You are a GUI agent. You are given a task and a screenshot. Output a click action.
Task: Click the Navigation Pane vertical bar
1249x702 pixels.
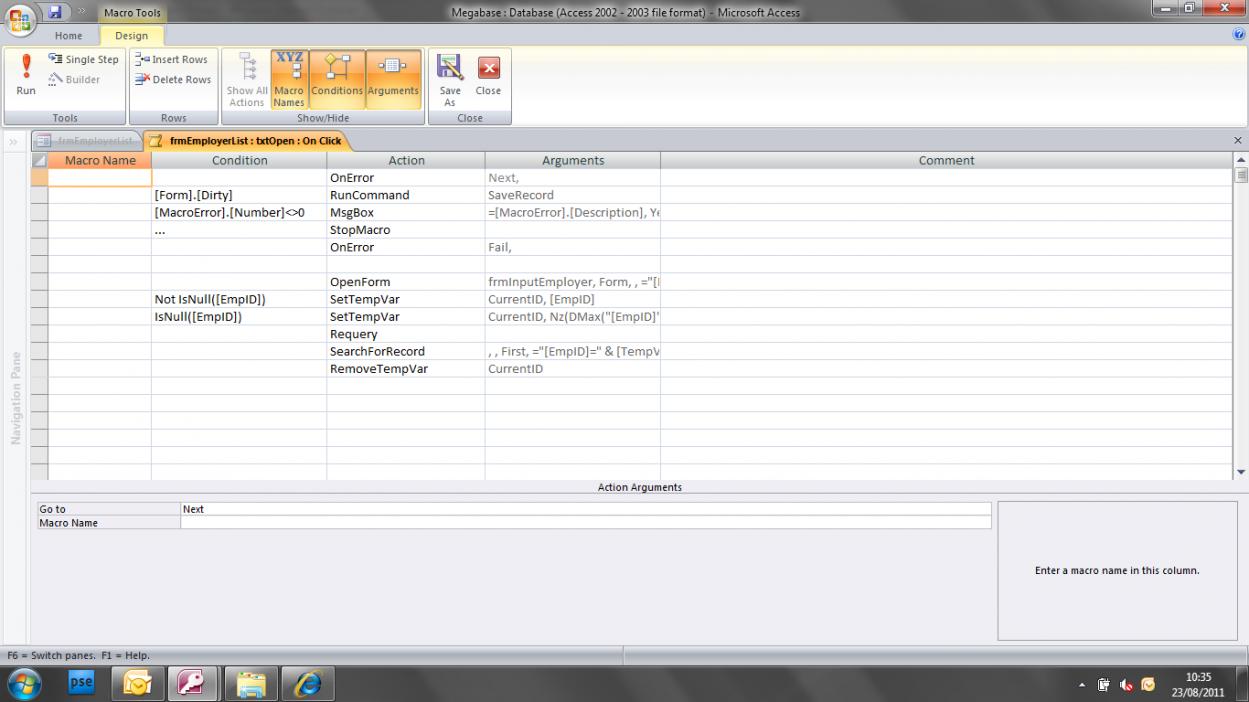point(15,398)
